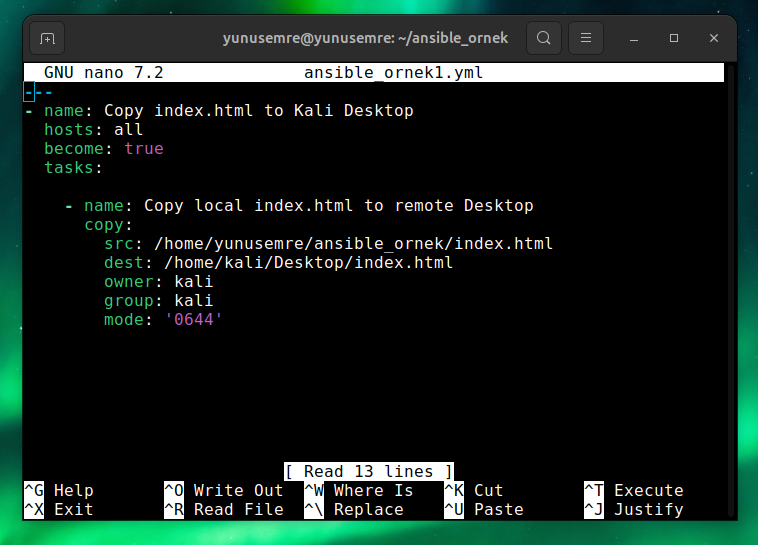This screenshot has height=545, width=758.
Task: Open the hamburger menu in title bar
Action: 586,38
